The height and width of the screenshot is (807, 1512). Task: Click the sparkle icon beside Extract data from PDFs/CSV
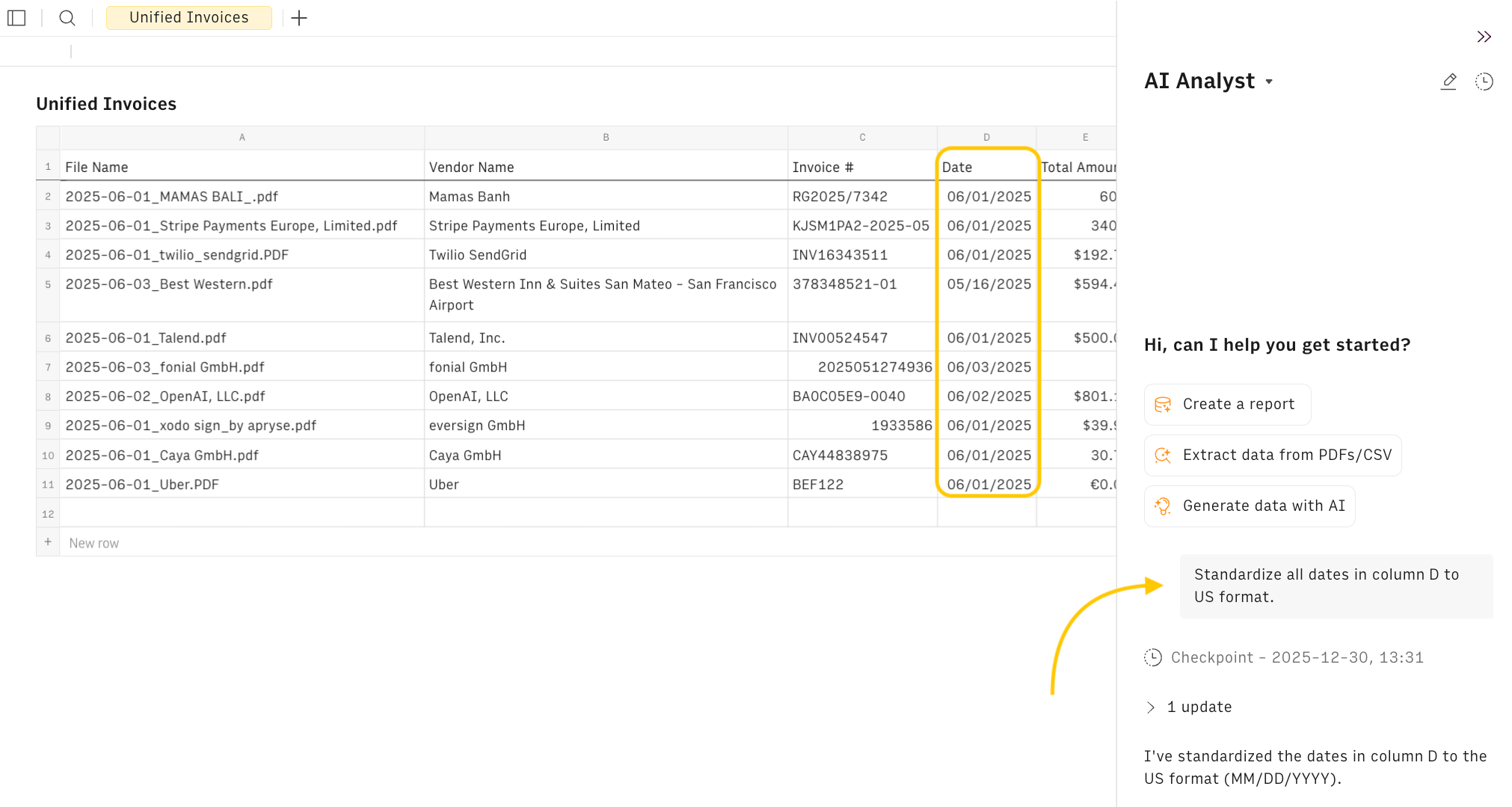pyautogui.click(x=1162, y=455)
